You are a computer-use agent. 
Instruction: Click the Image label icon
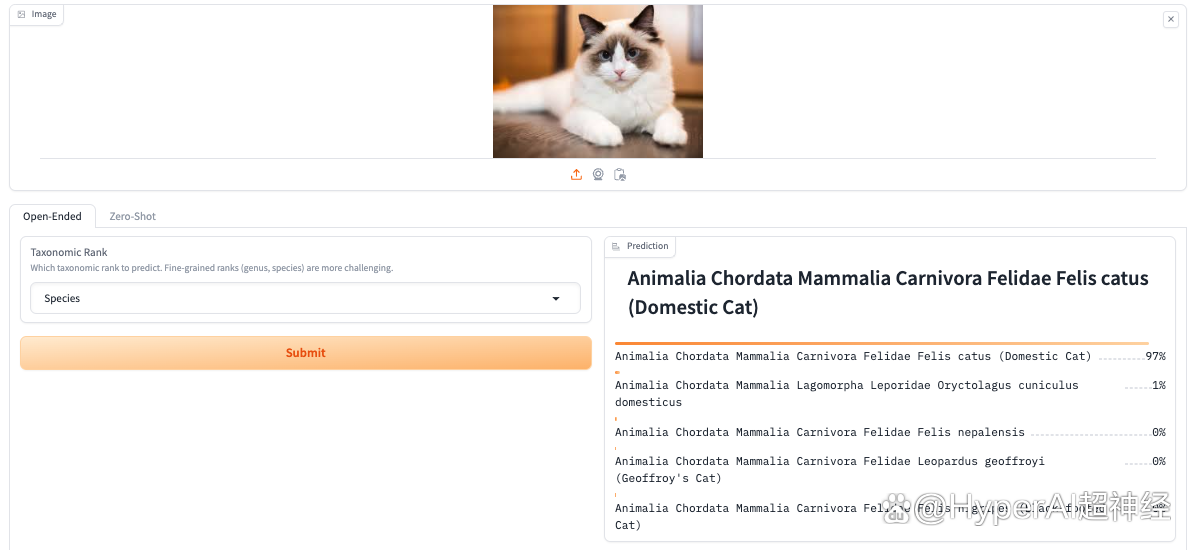(21, 15)
